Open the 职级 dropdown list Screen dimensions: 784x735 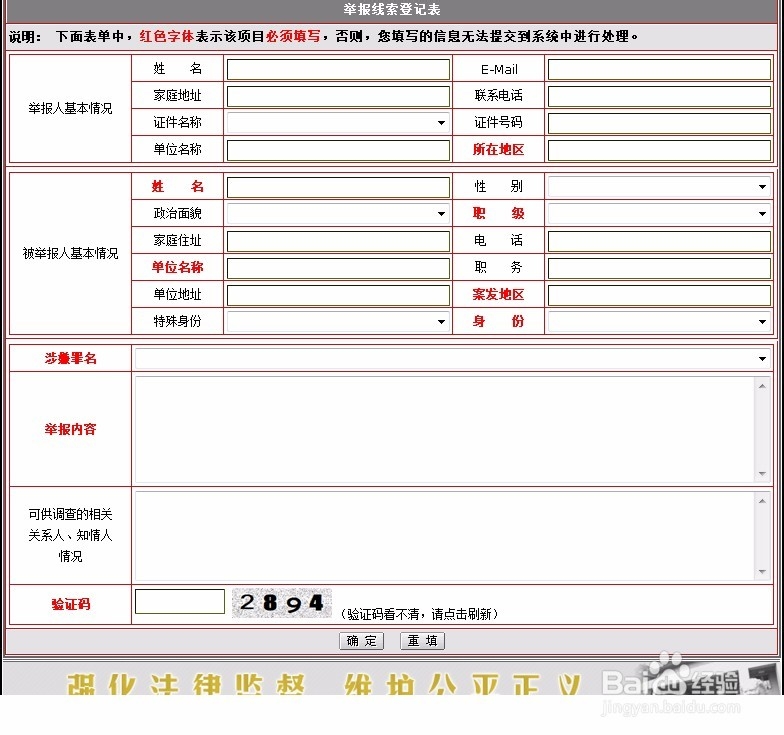click(659, 214)
